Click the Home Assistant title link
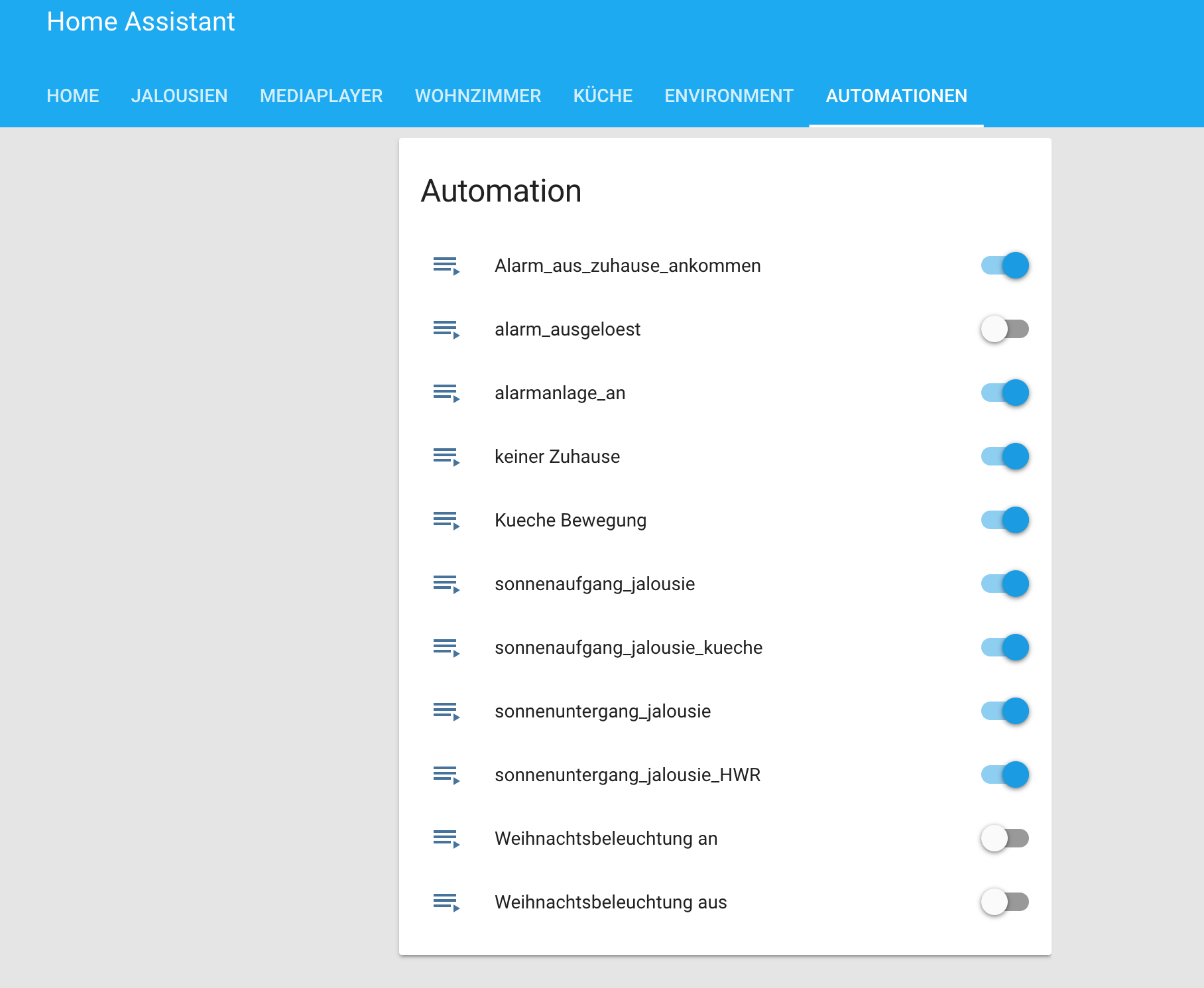1204x988 pixels. 141,21
